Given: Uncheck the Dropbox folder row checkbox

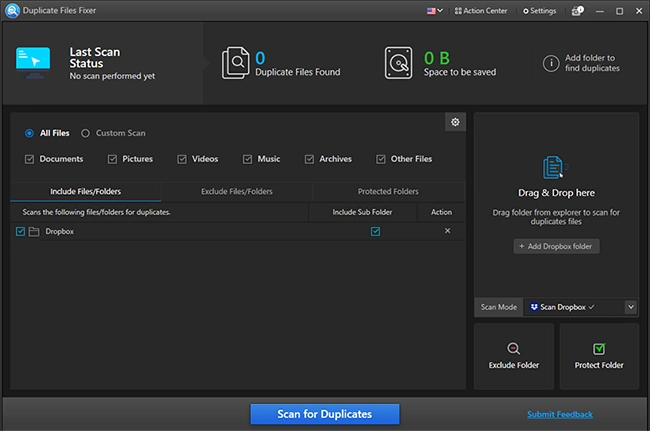Looking at the screenshot, I should point(20,231).
